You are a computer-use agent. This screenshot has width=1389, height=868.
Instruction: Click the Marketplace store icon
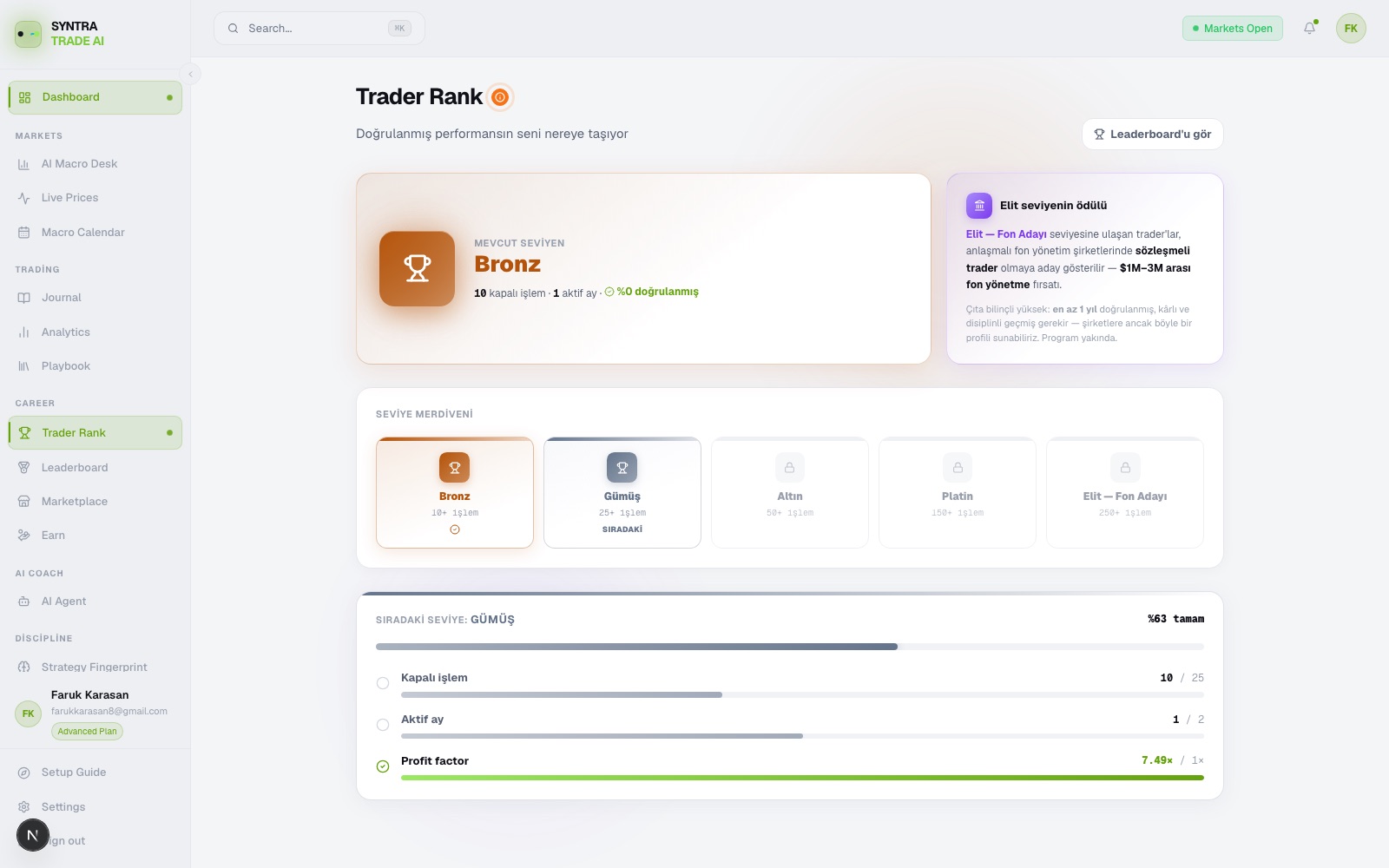click(24, 502)
